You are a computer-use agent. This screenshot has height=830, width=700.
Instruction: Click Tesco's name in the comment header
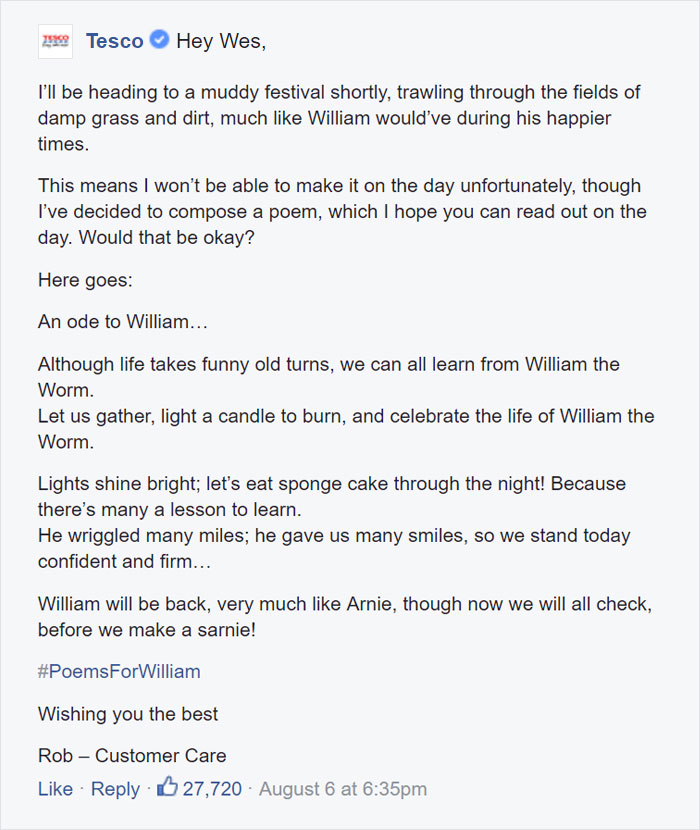113,41
